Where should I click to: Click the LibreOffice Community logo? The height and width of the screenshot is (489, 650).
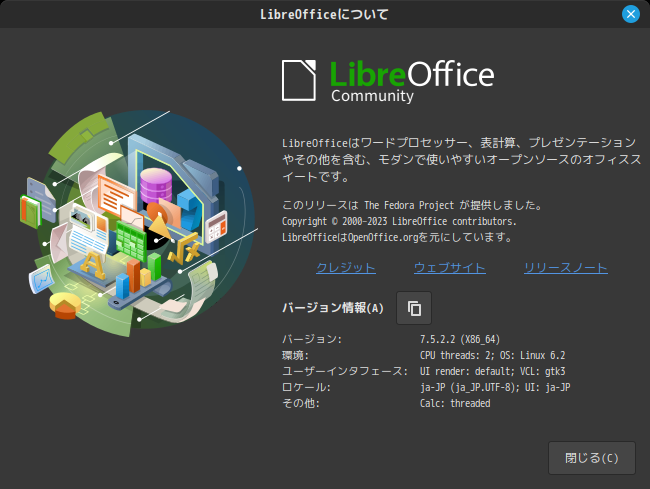(388, 81)
